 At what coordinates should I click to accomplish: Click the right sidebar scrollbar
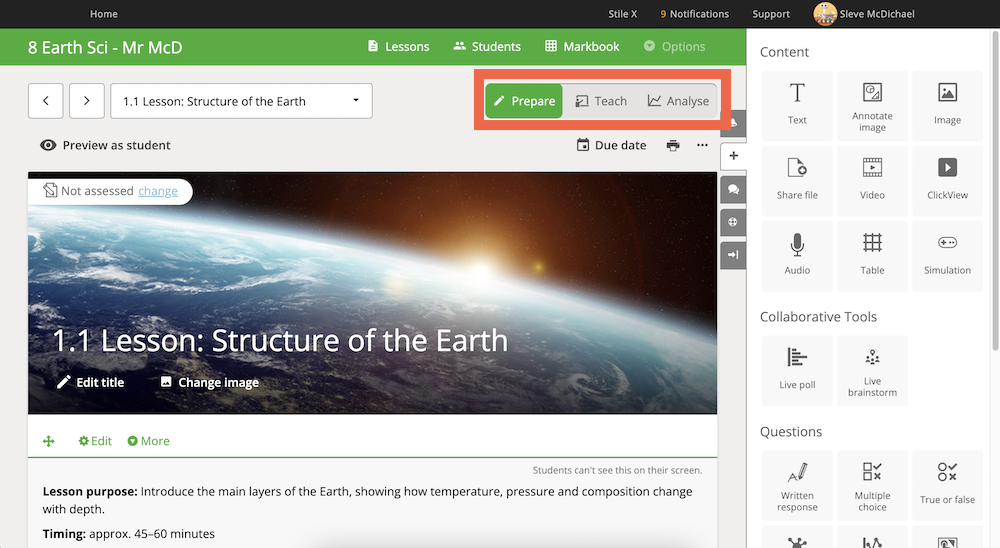(996, 191)
